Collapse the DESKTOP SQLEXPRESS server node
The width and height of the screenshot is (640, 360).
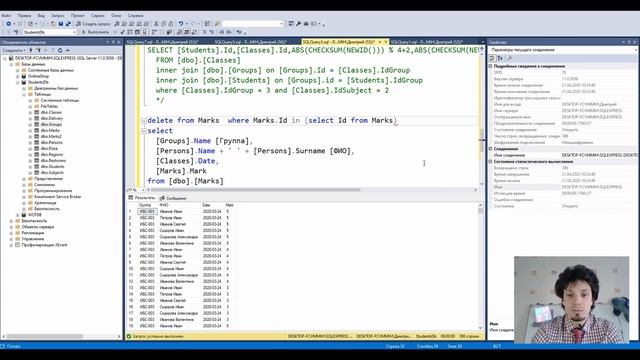coord(5,58)
